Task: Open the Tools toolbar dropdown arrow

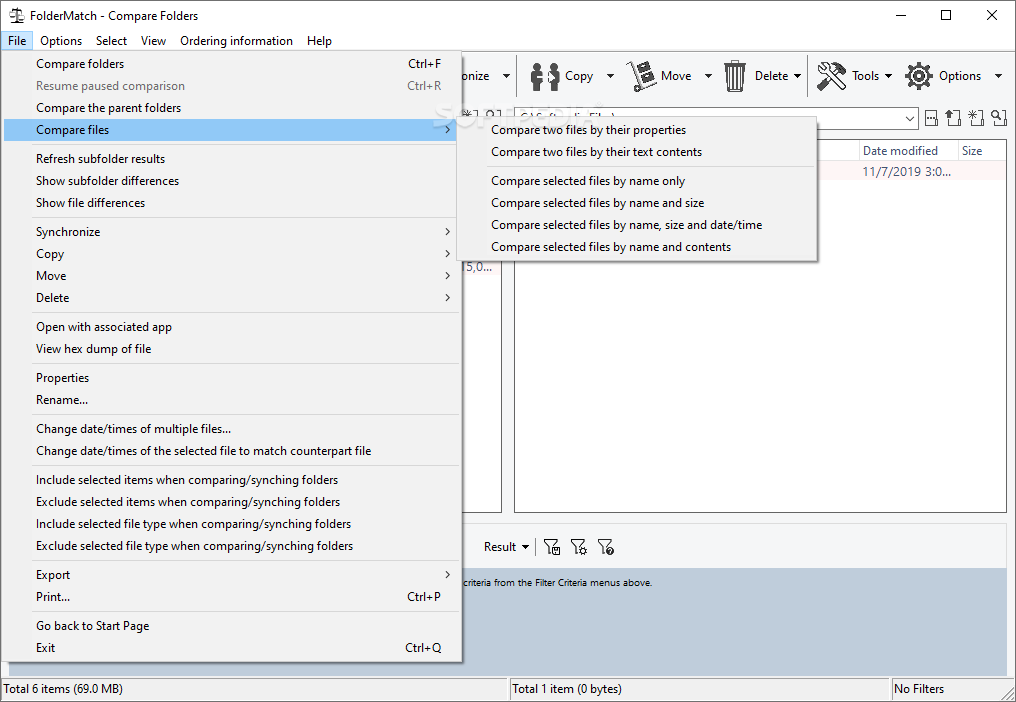Action: [x=888, y=76]
